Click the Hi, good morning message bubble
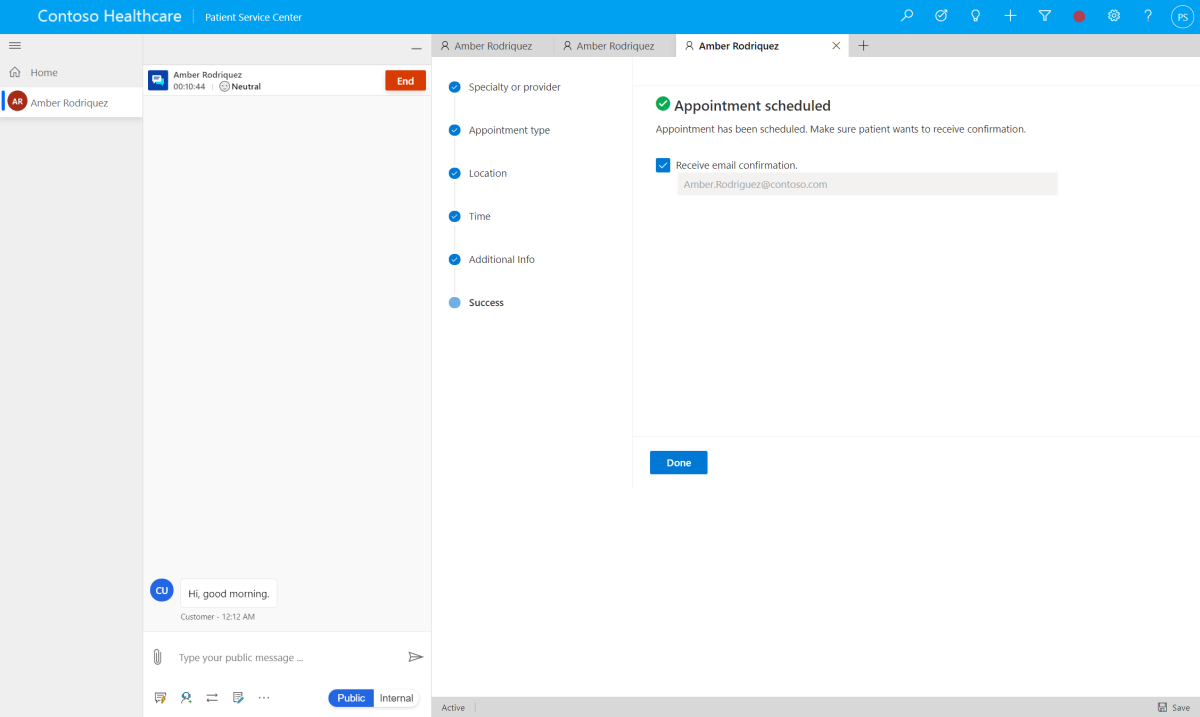The width and height of the screenshot is (1200, 717). pos(229,593)
